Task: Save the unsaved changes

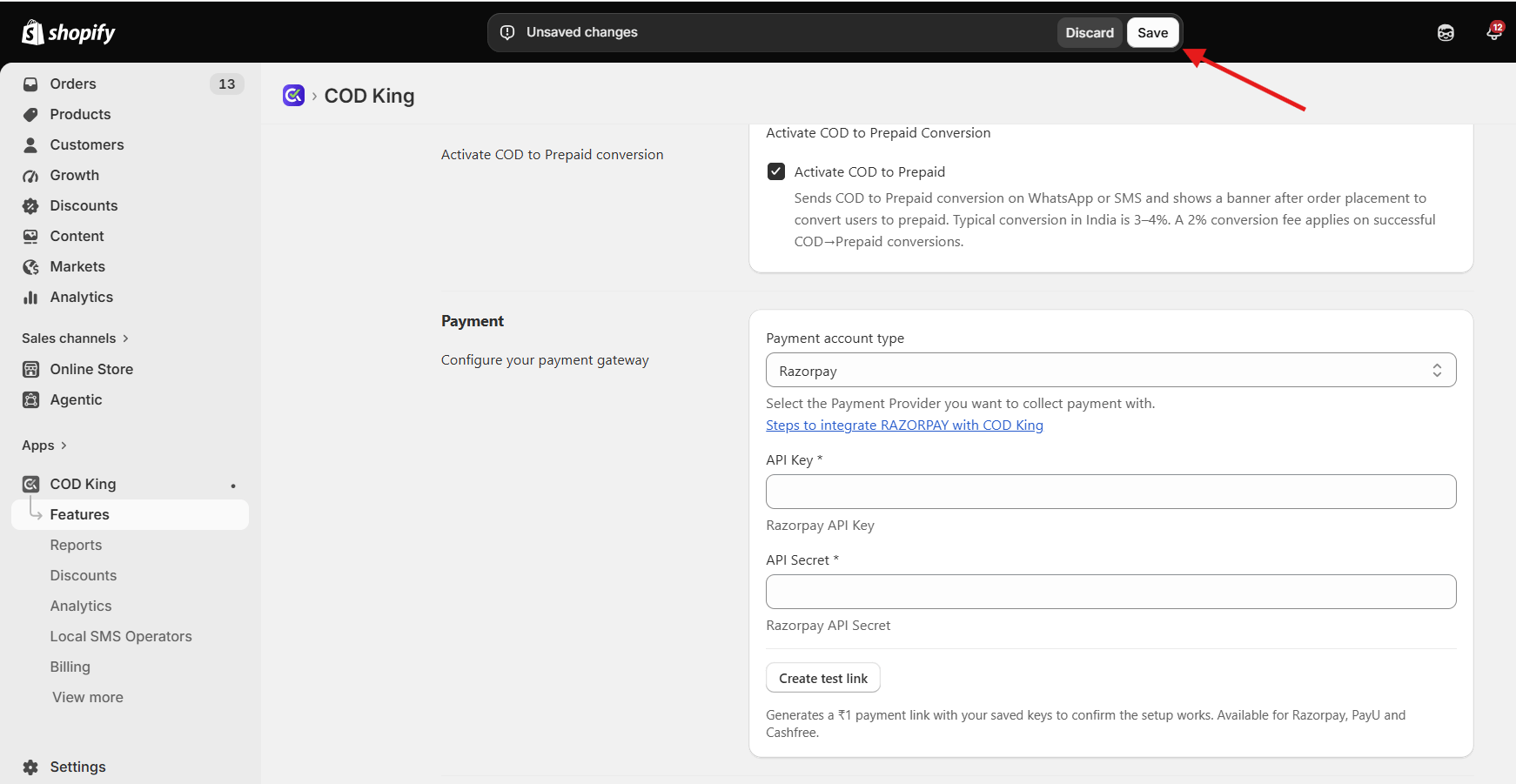Action: (x=1152, y=32)
